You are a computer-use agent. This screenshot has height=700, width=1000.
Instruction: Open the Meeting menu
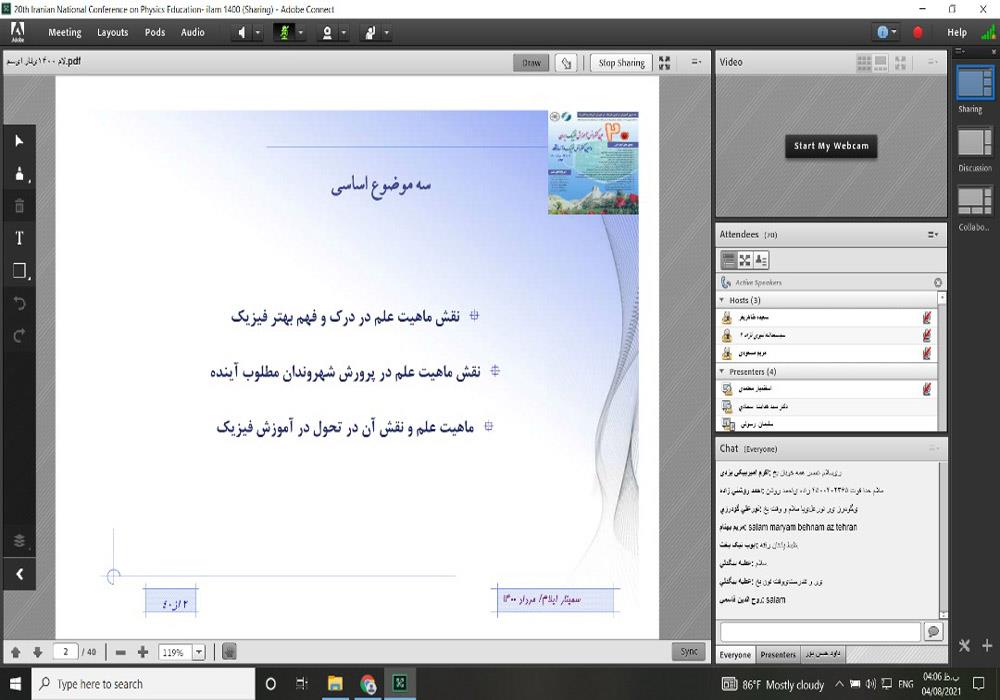click(65, 32)
